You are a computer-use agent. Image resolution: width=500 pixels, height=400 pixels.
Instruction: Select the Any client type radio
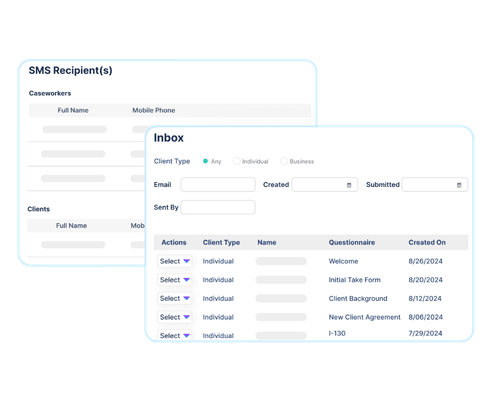[205, 161]
